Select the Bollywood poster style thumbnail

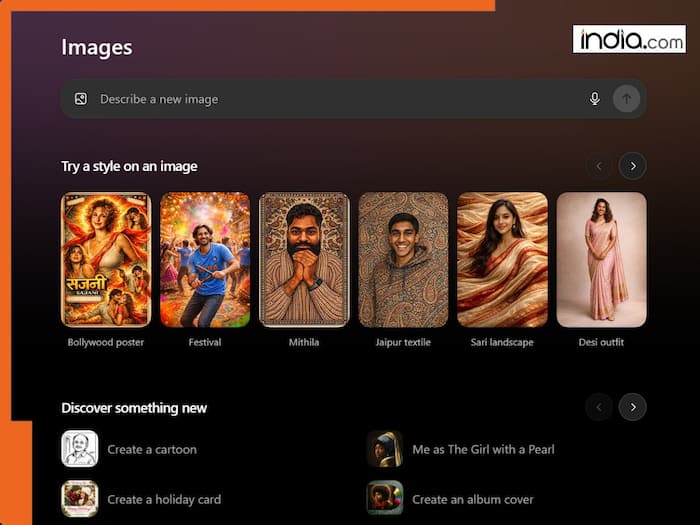[x=106, y=260]
